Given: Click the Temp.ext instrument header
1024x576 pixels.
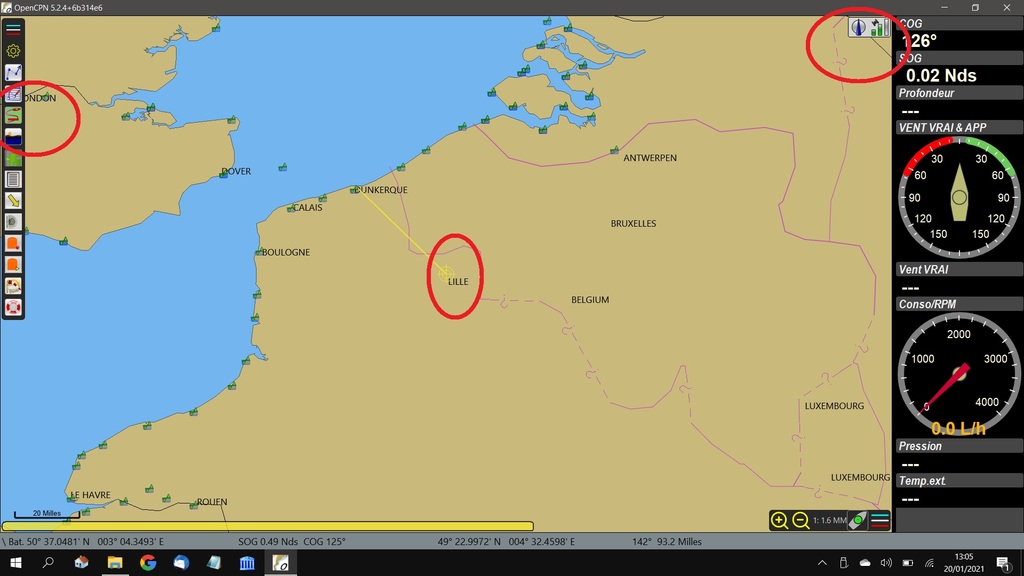Looking at the screenshot, I should coord(959,481).
